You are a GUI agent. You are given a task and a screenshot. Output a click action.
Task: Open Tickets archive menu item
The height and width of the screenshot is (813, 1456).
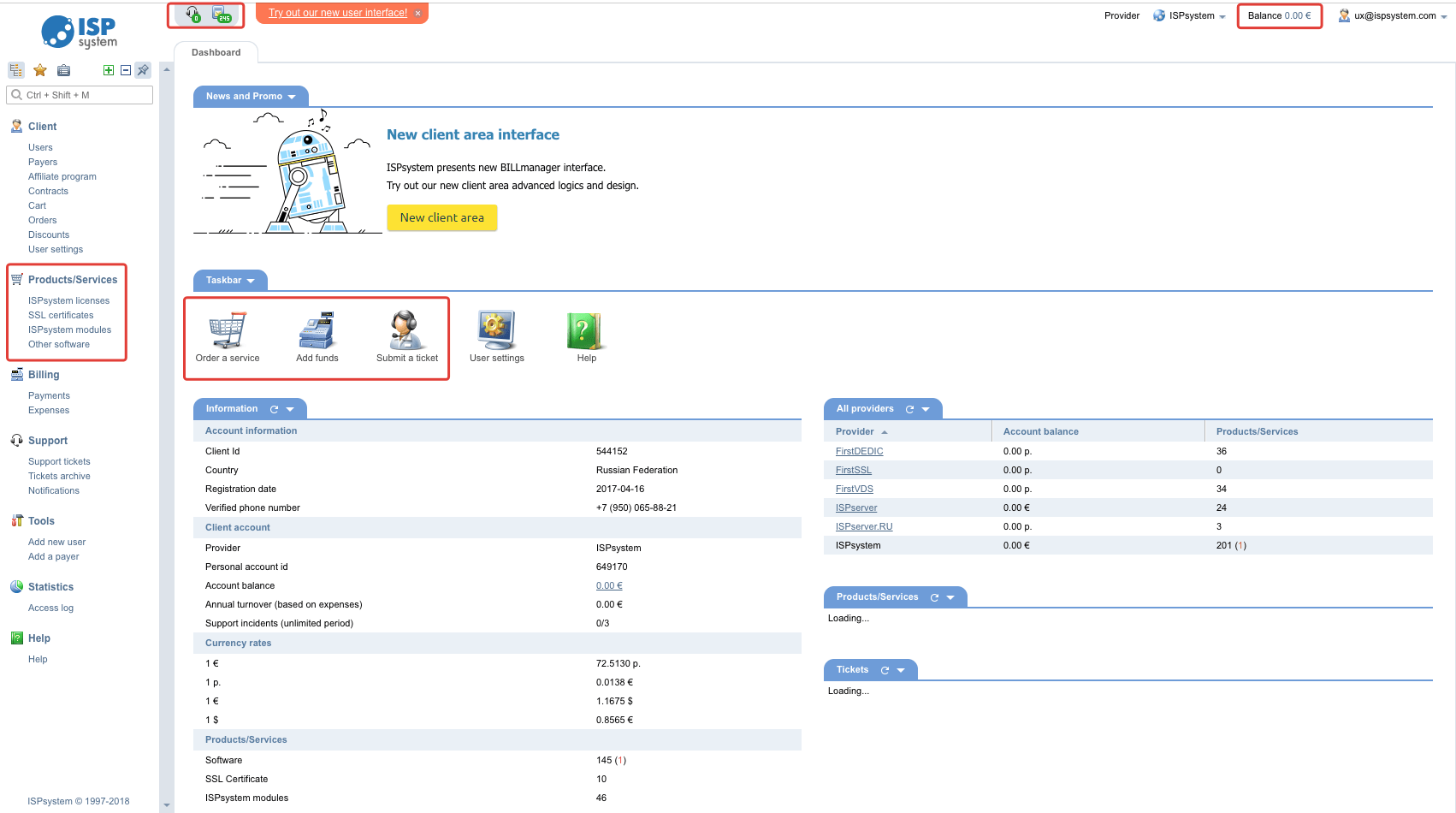[59, 476]
